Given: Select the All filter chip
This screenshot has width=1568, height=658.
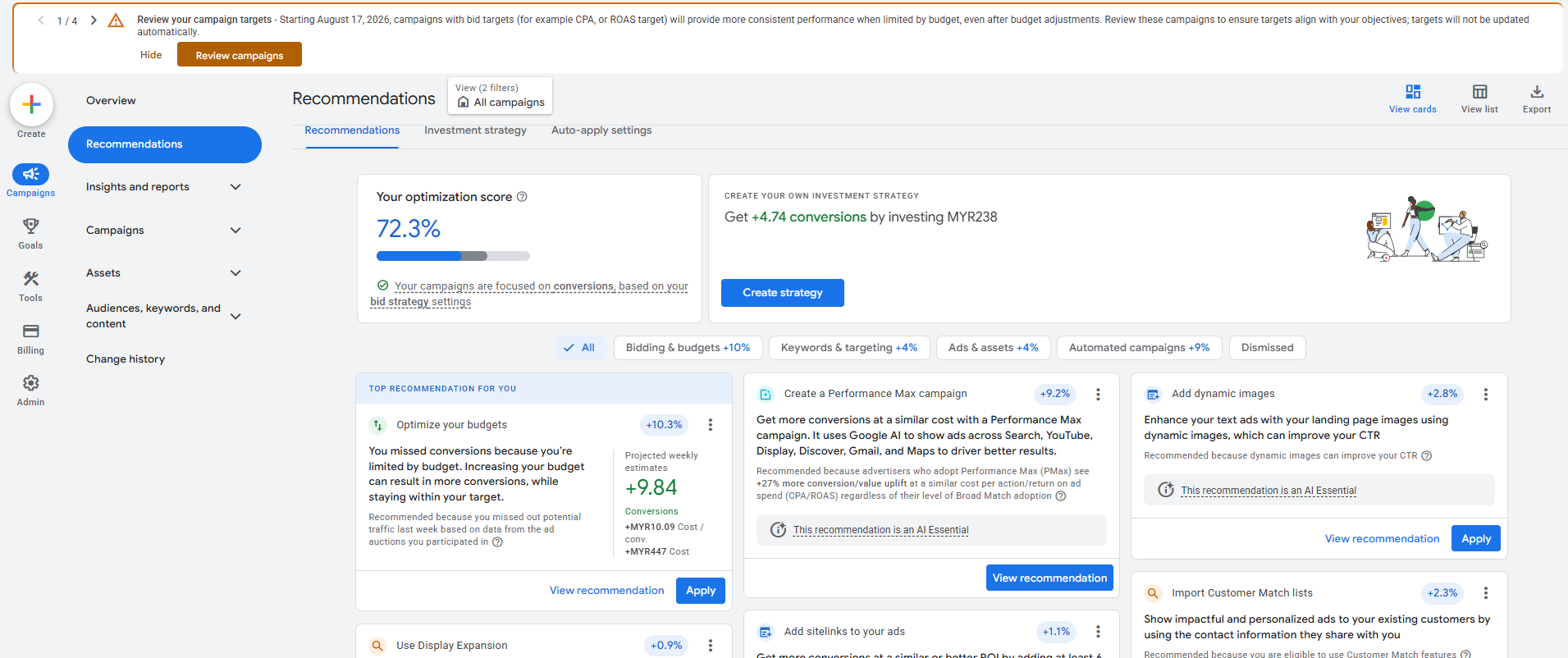Looking at the screenshot, I should coord(580,348).
